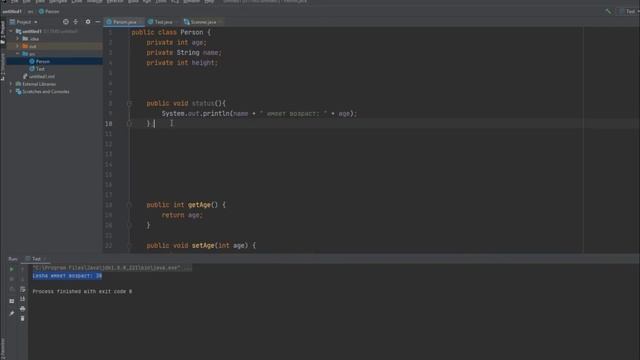Click the 'private int height;' code line
The image size is (640, 360).
click(182, 63)
